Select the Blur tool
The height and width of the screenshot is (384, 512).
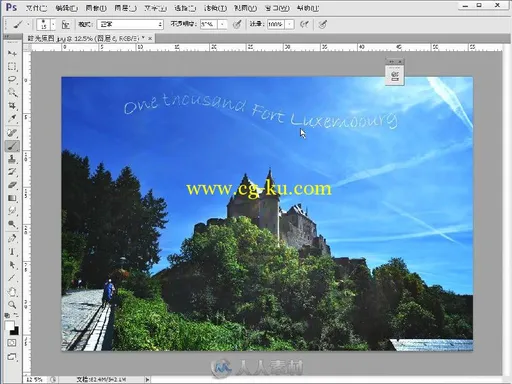pos(12,211)
